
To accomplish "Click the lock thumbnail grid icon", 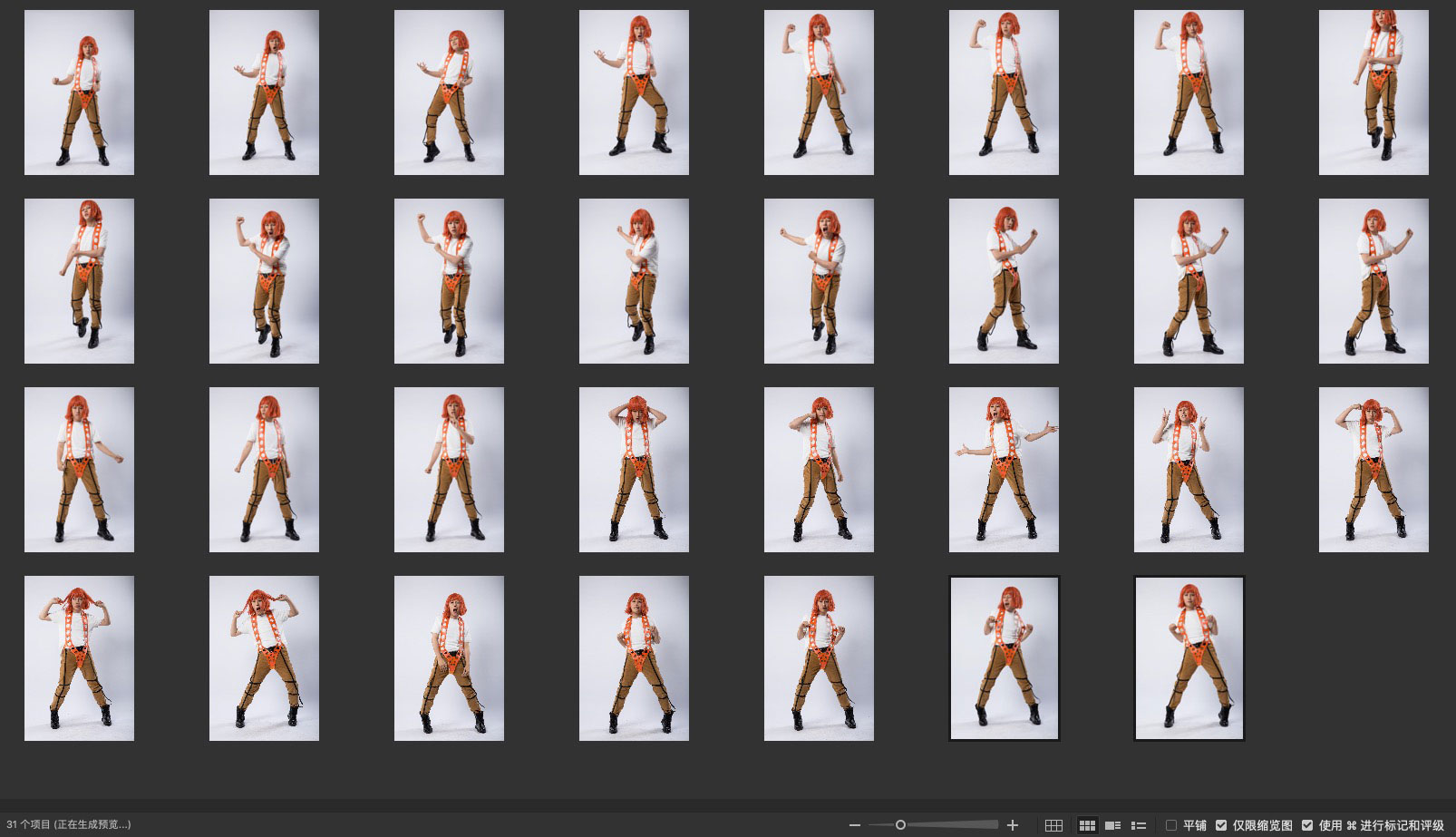I will click(x=1053, y=825).
